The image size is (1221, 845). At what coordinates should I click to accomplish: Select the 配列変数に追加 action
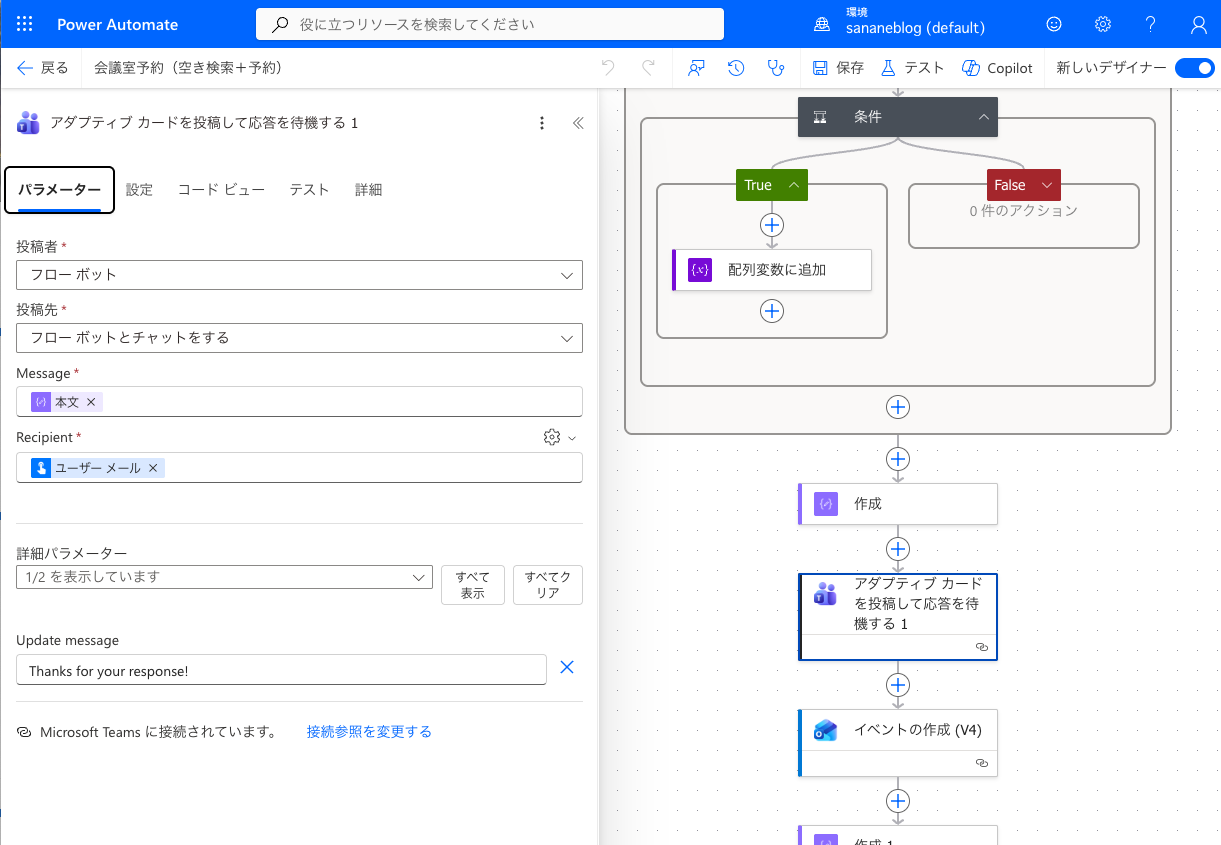pyautogui.click(x=772, y=270)
